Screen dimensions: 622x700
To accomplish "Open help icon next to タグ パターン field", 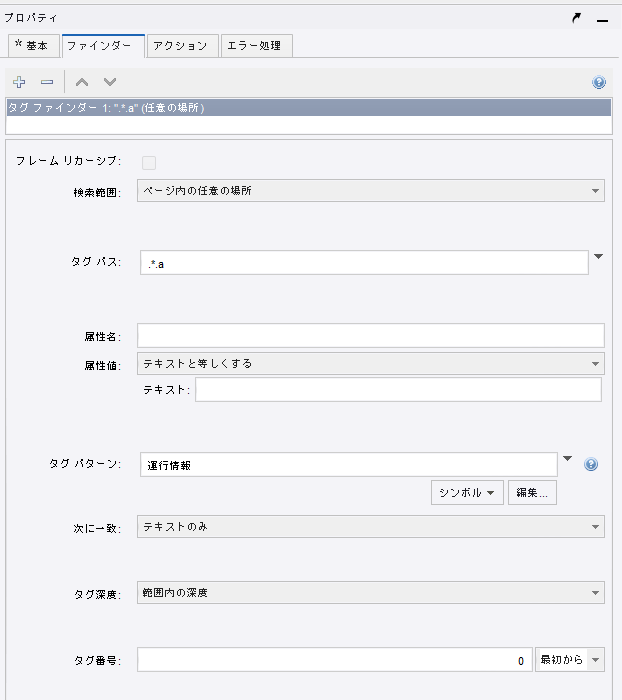I will pos(591,464).
